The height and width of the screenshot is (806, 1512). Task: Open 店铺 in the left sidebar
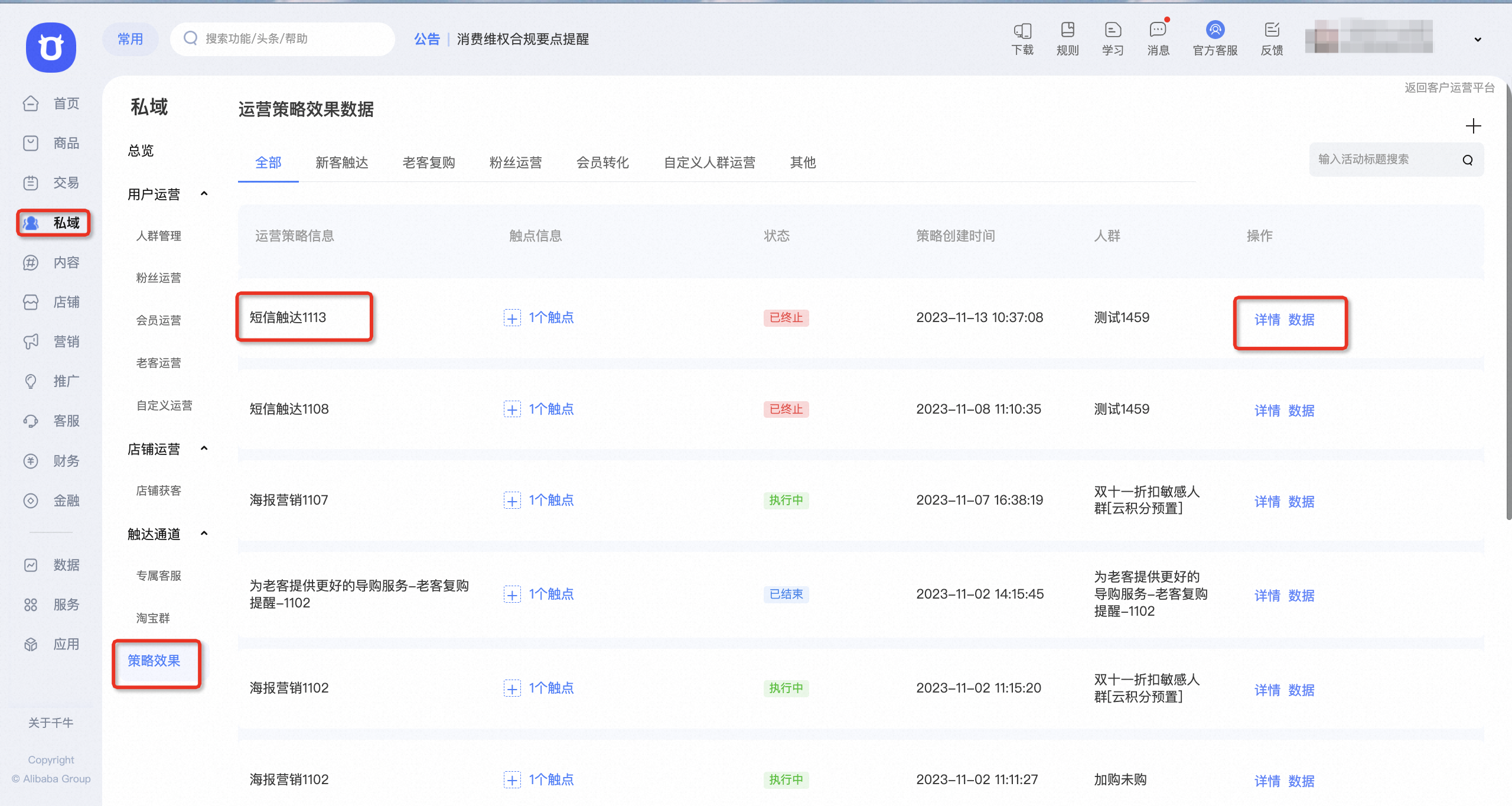pyautogui.click(x=51, y=302)
